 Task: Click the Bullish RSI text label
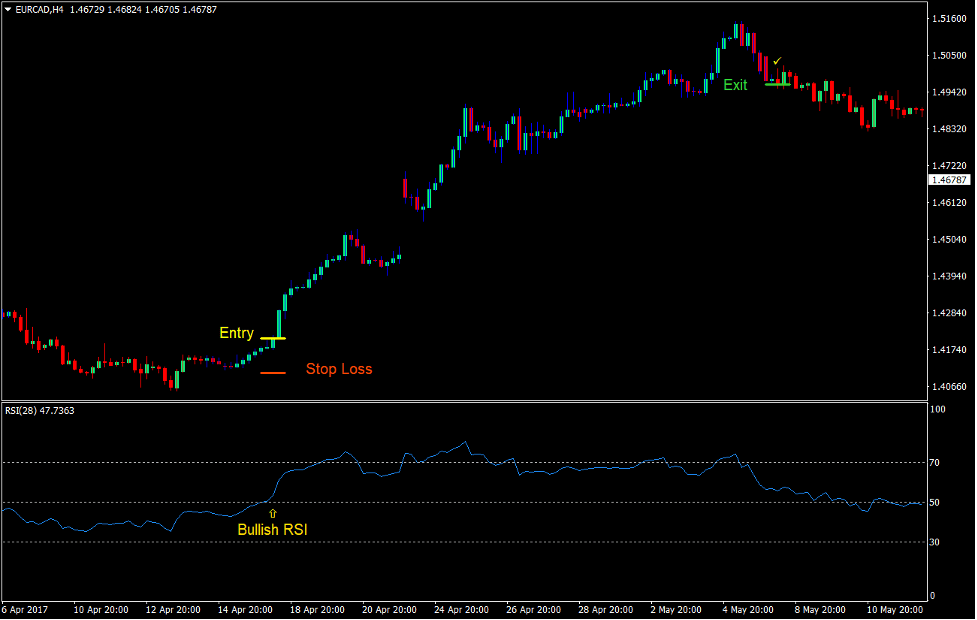273,529
